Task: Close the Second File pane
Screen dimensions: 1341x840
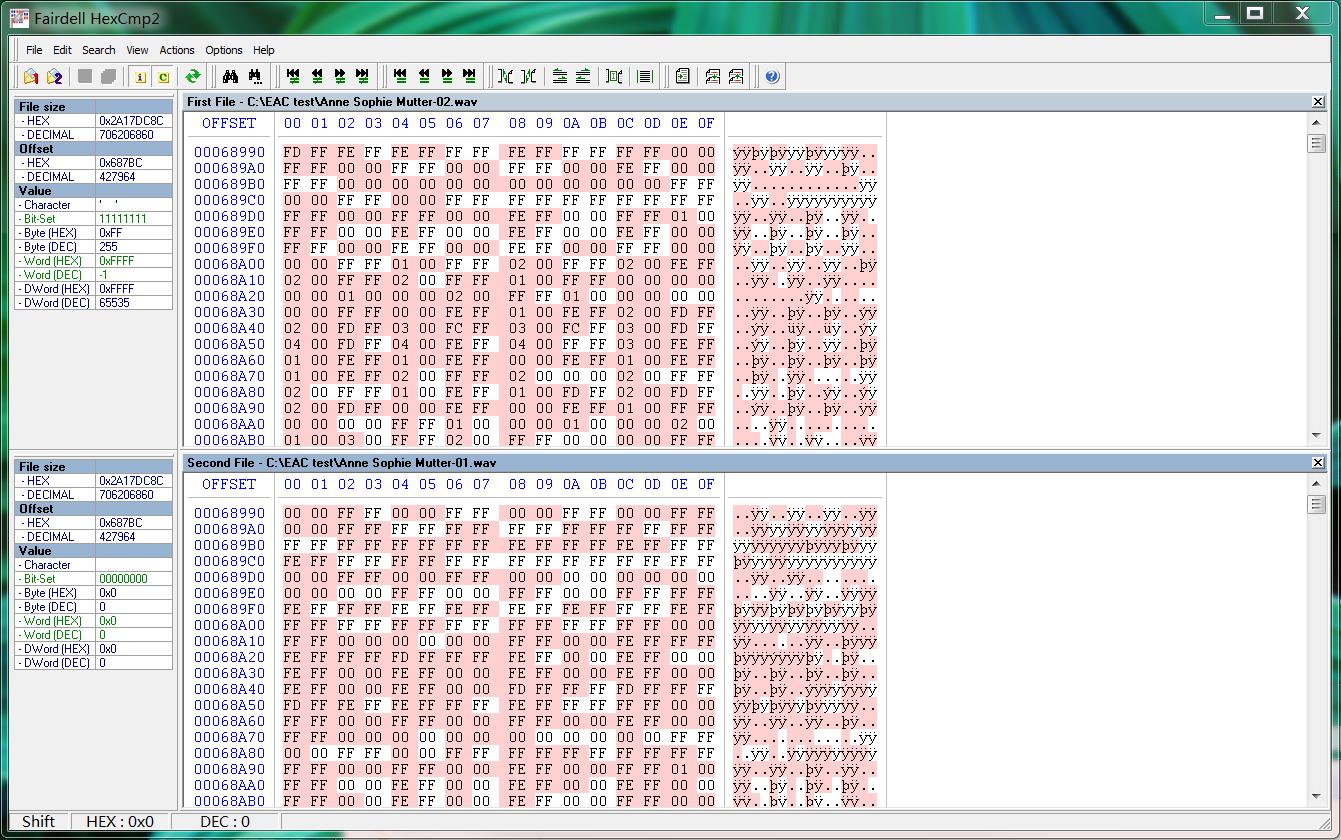Action: tap(1318, 463)
